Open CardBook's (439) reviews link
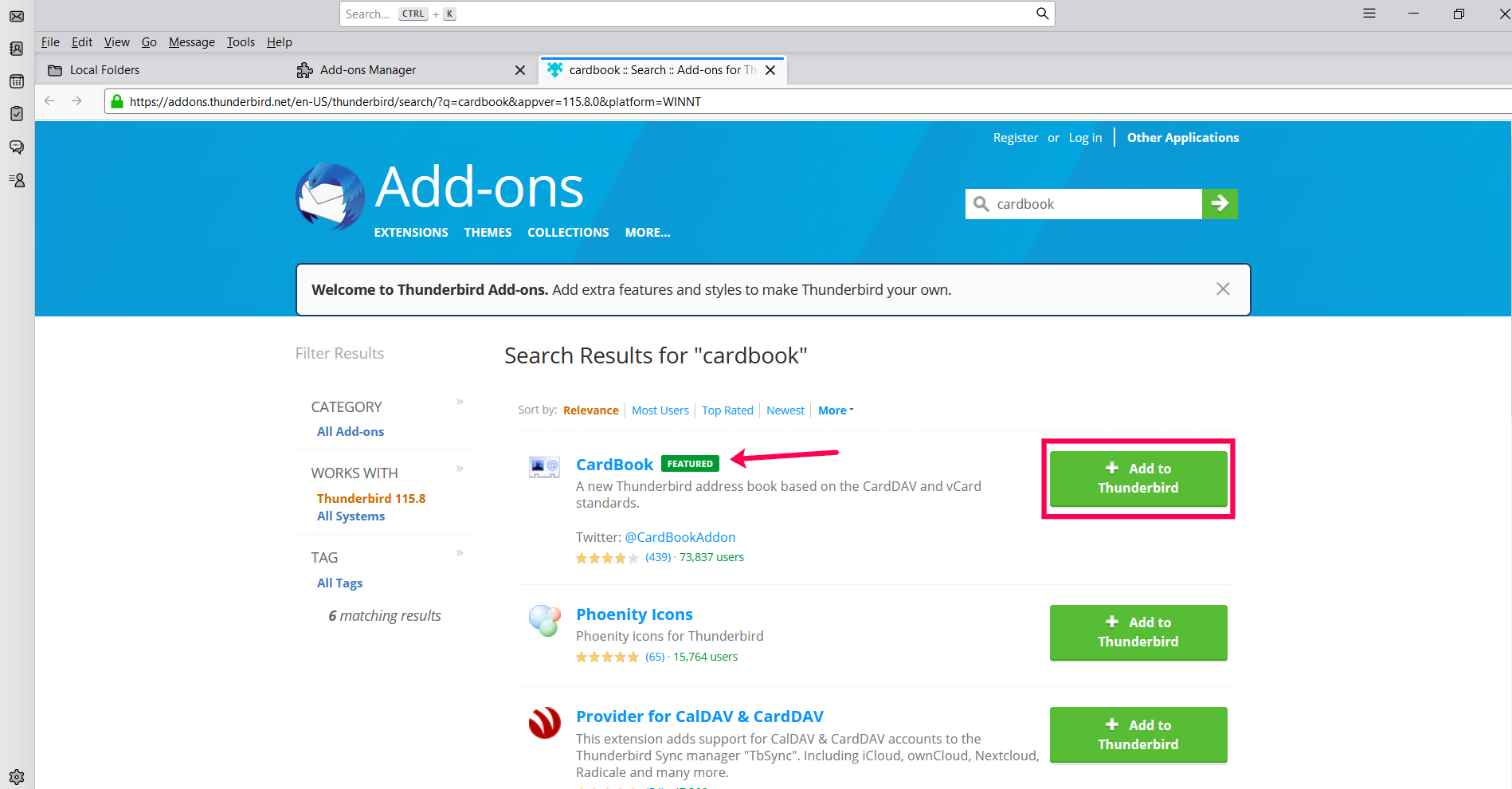This screenshot has width=1512, height=789. click(658, 557)
